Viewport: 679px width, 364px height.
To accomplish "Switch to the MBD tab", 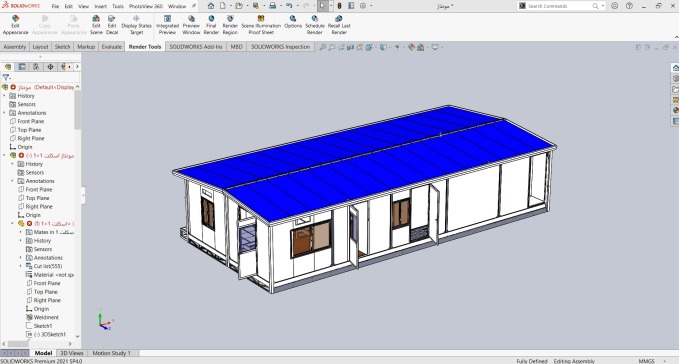I will 236,47.
